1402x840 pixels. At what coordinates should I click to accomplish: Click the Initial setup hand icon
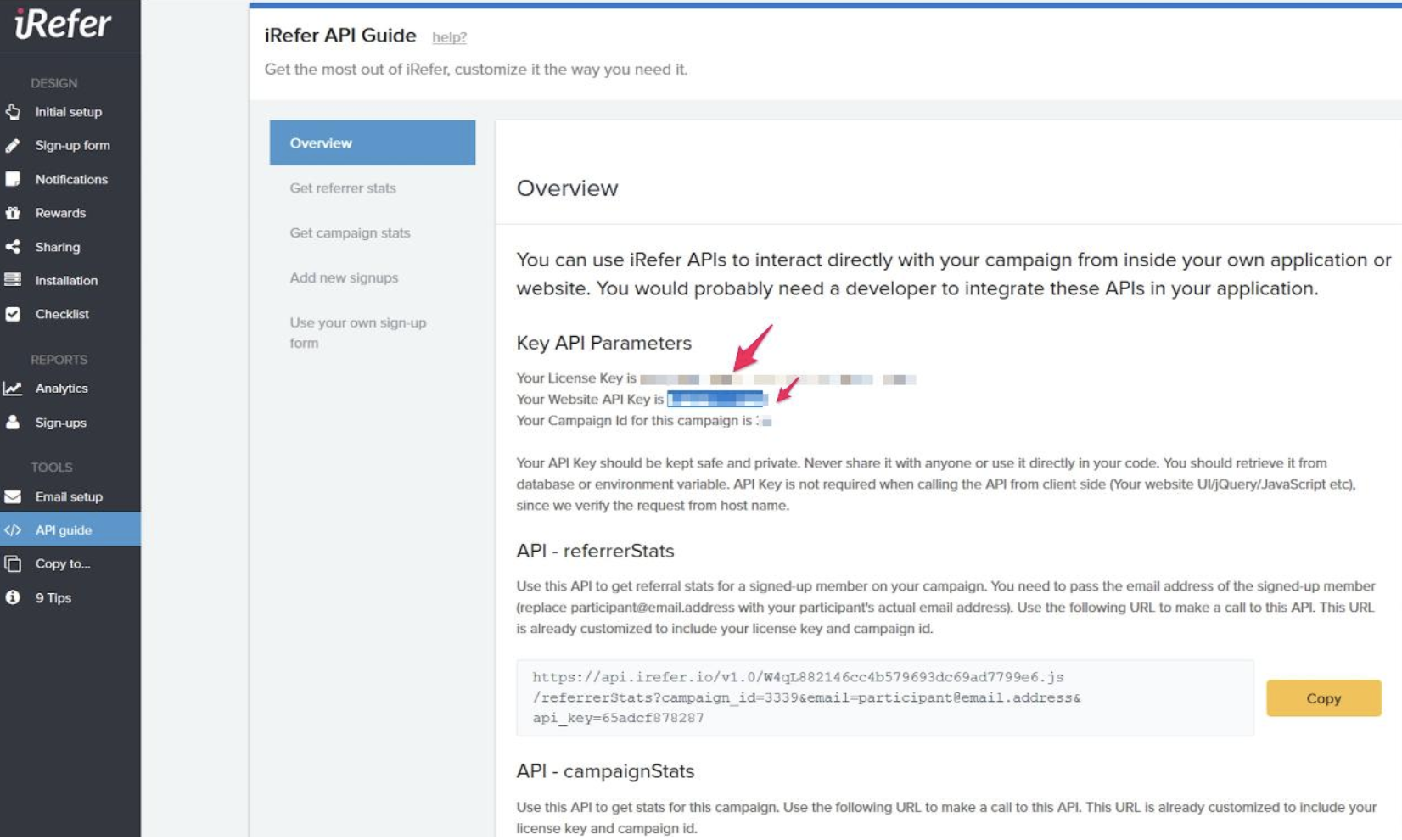tap(13, 112)
